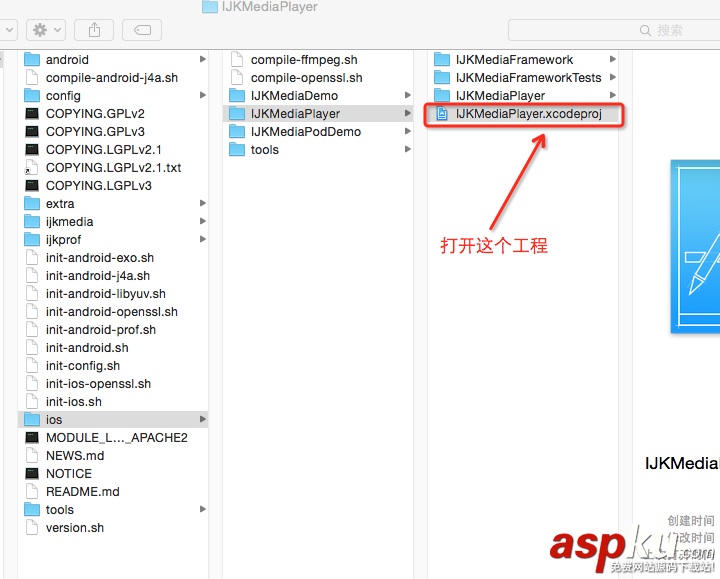Image resolution: width=720 pixels, height=579 pixels.
Task: Click the Share toolbar button
Action: coord(94,30)
